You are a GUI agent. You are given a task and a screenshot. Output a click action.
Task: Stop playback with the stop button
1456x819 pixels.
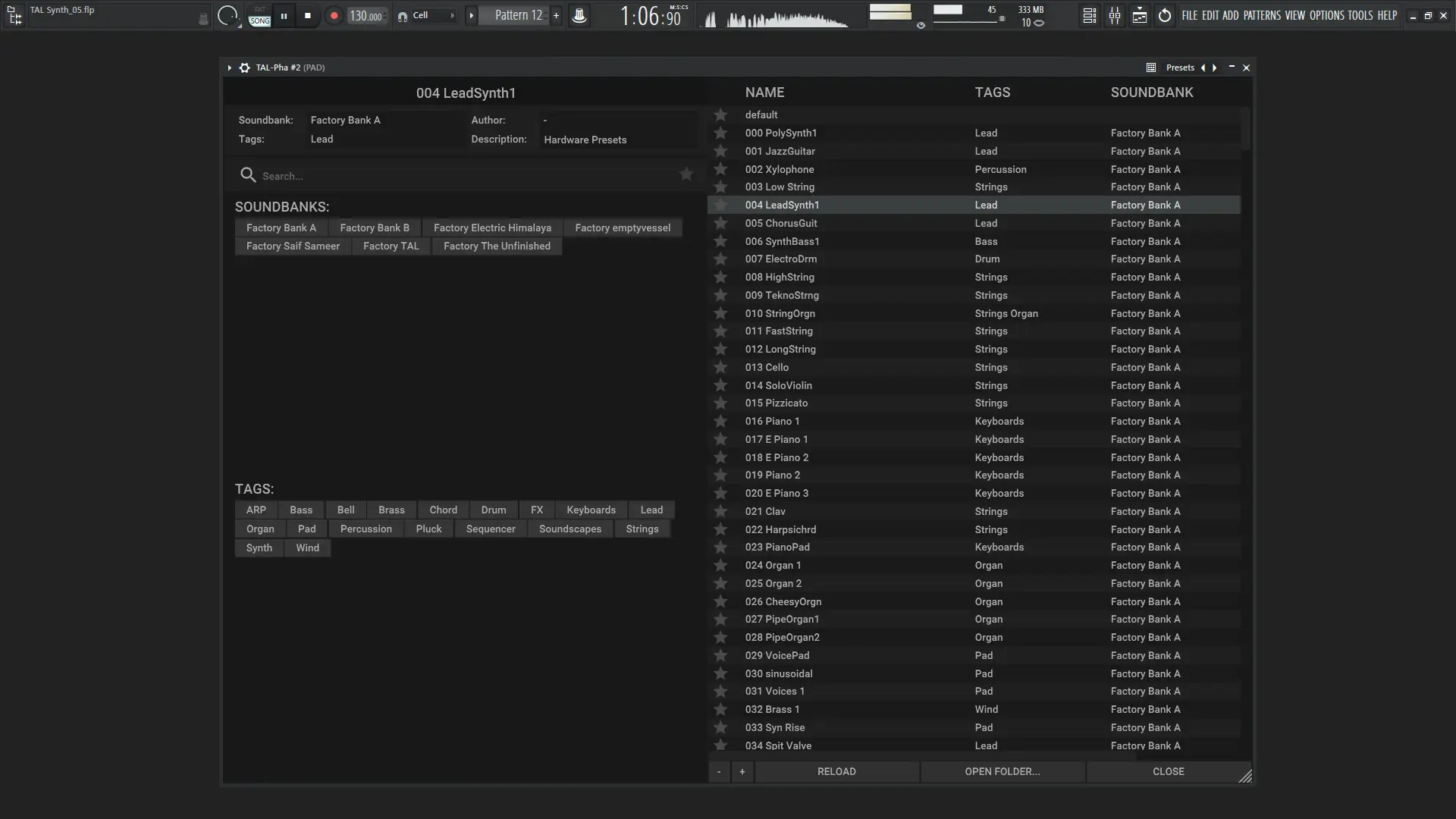(x=307, y=15)
